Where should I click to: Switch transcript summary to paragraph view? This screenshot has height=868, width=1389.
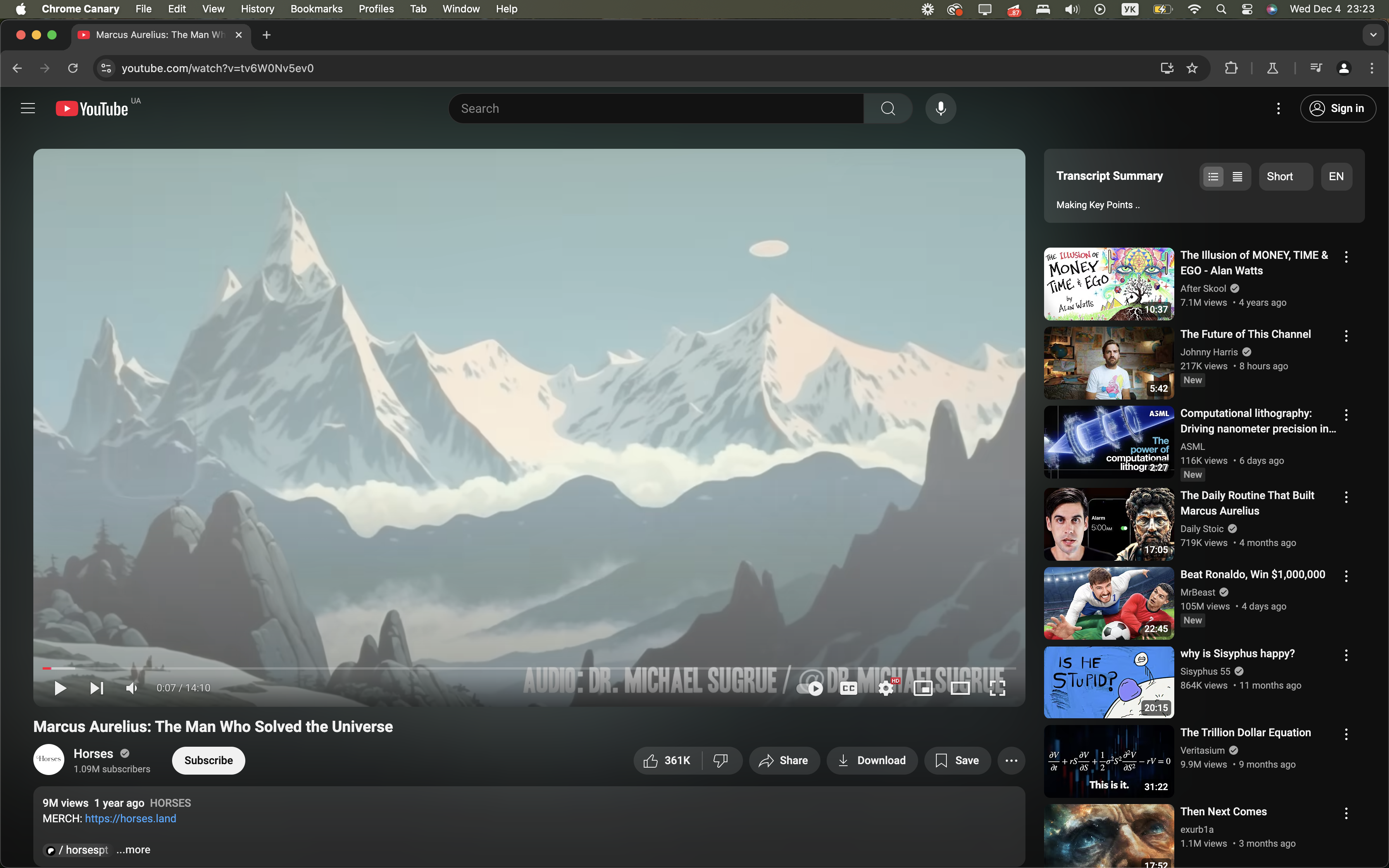pyautogui.click(x=1237, y=177)
